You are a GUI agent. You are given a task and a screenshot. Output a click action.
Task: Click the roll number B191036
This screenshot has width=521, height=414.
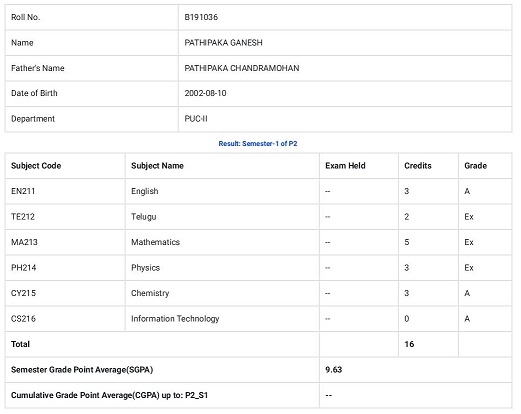201,17
